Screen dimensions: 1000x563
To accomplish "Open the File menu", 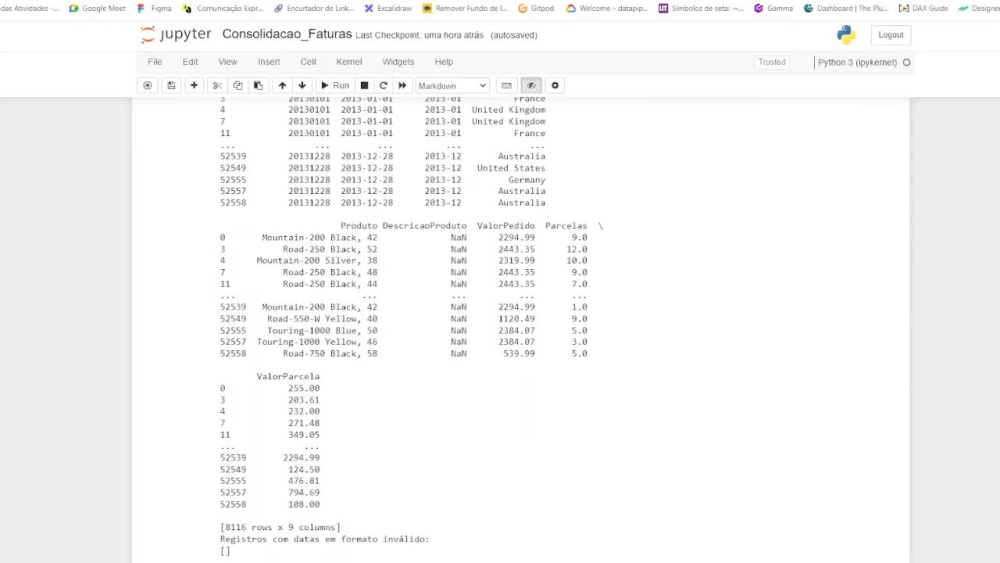I will (x=155, y=62).
